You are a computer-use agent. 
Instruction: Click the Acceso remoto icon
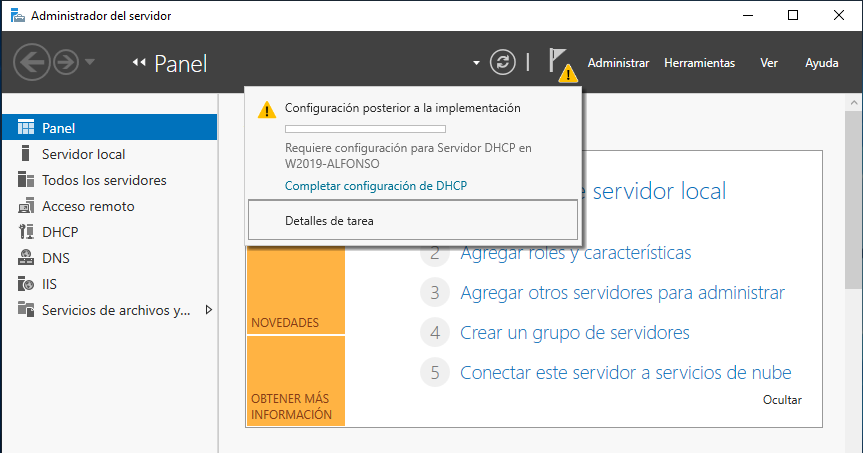pyautogui.click(x=26, y=205)
